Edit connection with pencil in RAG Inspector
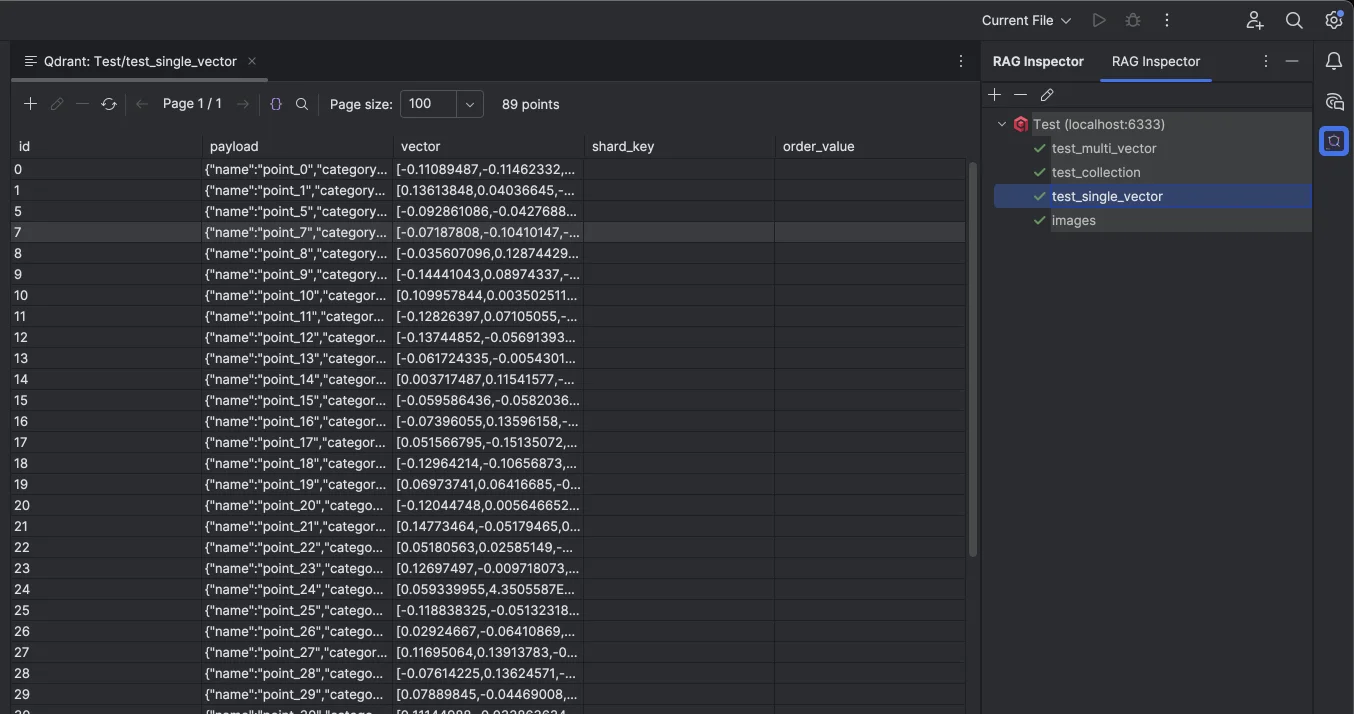This screenshot has width=1354, height=714. click(x=1047, y=95)
